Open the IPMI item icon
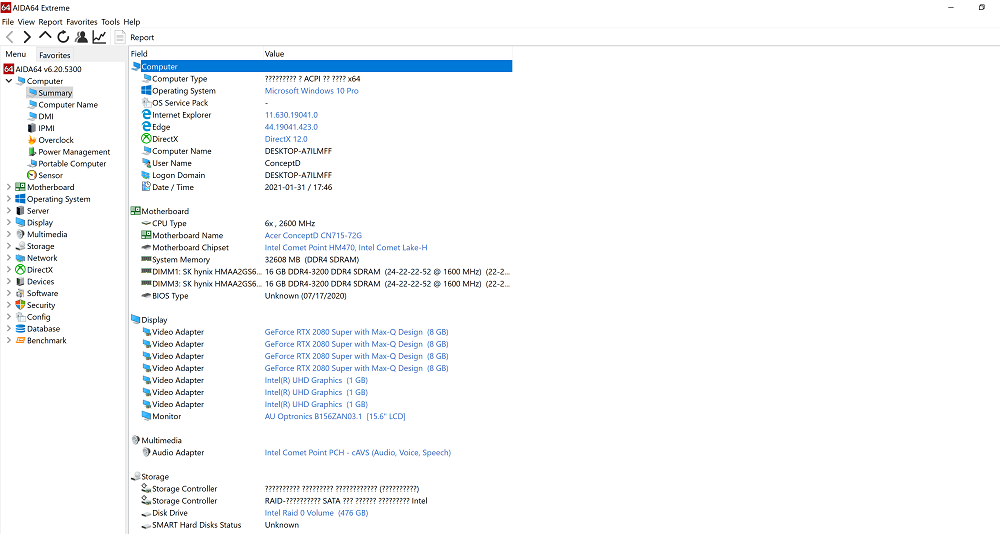1000x534 pixels. click(32, 128)
